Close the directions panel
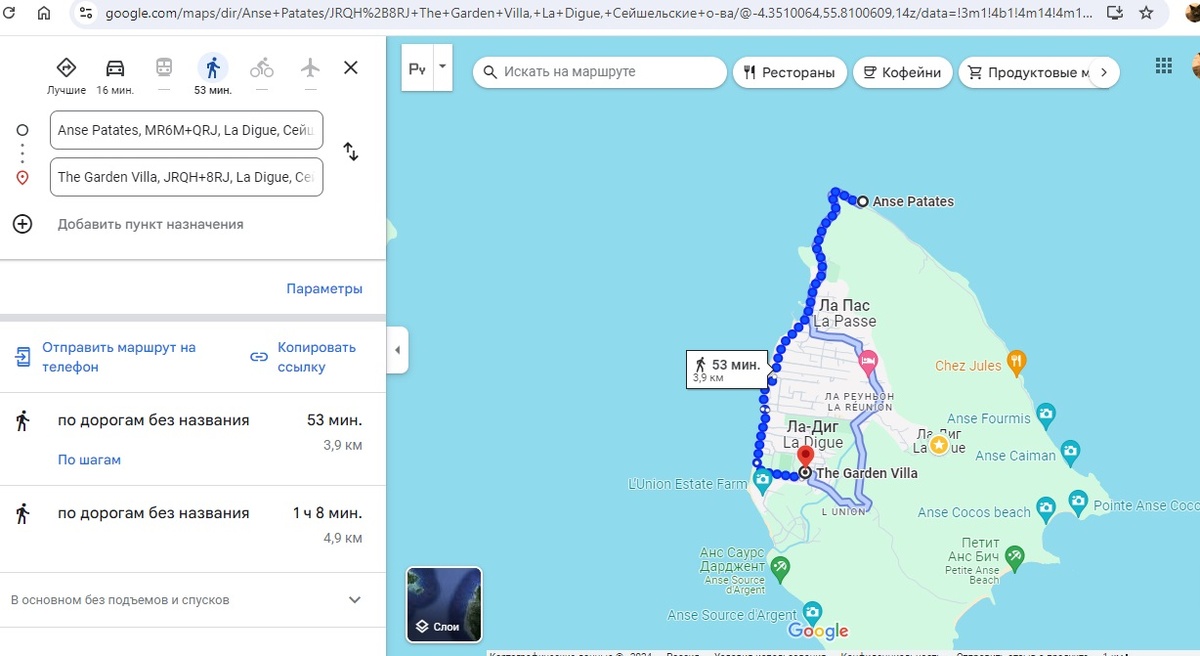The width and height of the screenshot is (1200, 656). (351, 68)
